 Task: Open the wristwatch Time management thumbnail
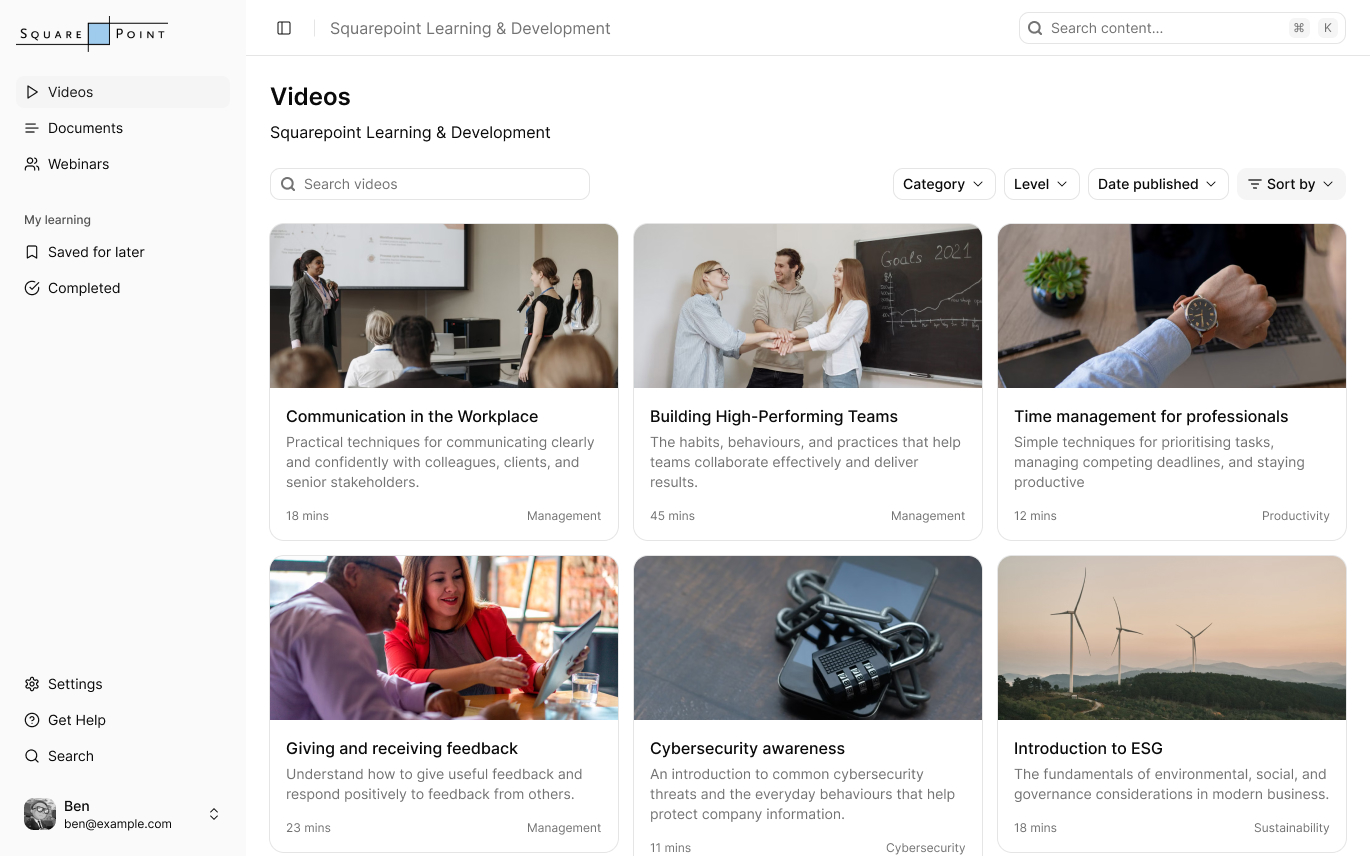pyautogui.click(x=1172, y=306)
